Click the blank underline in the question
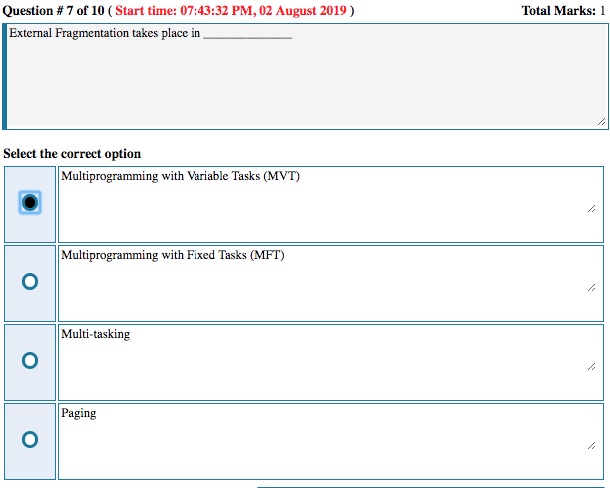 tap(247, 35)
